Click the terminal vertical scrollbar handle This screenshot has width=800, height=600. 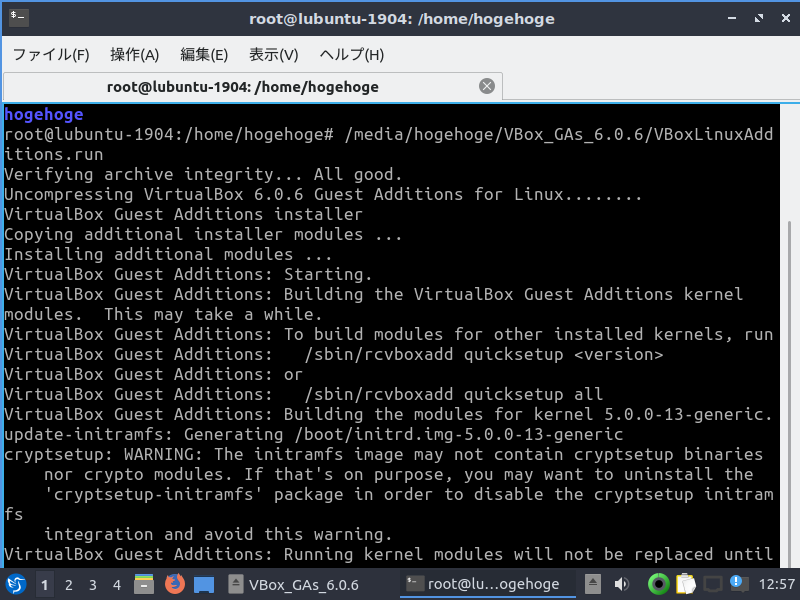[x=790, y=393]
